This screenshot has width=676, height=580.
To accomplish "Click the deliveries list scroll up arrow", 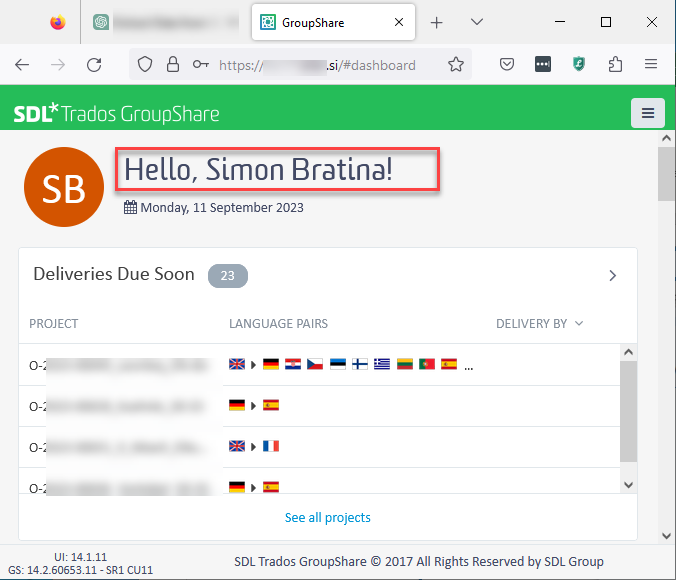I will (x=628, y=352).
